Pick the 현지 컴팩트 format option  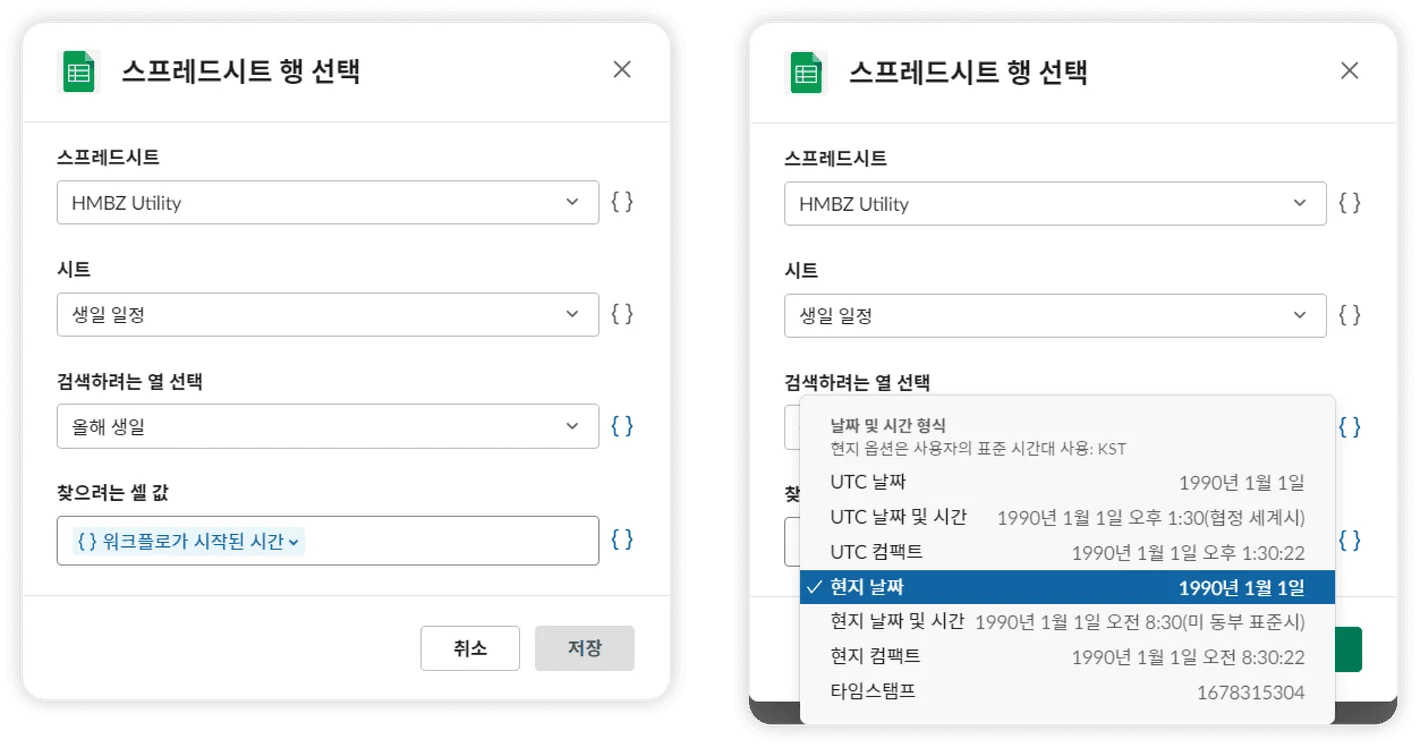[1067, 657]
